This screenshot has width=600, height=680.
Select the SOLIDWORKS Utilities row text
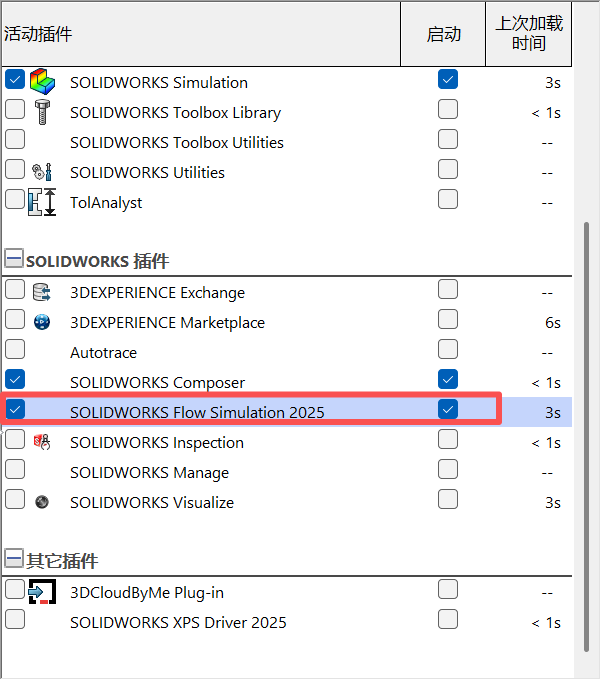pyautogui.click(x=147, y=173)
